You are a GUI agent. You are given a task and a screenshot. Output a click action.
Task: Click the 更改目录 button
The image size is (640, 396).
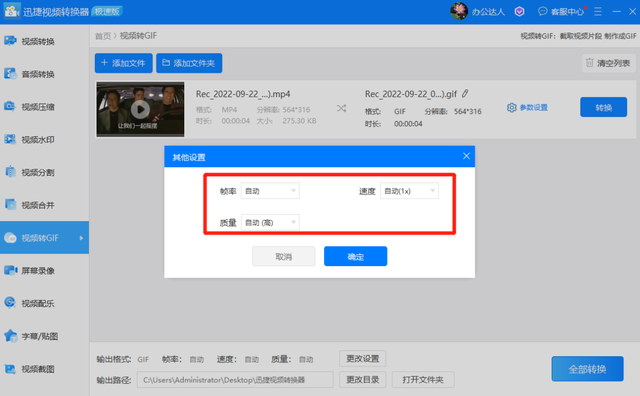(362, 380)
